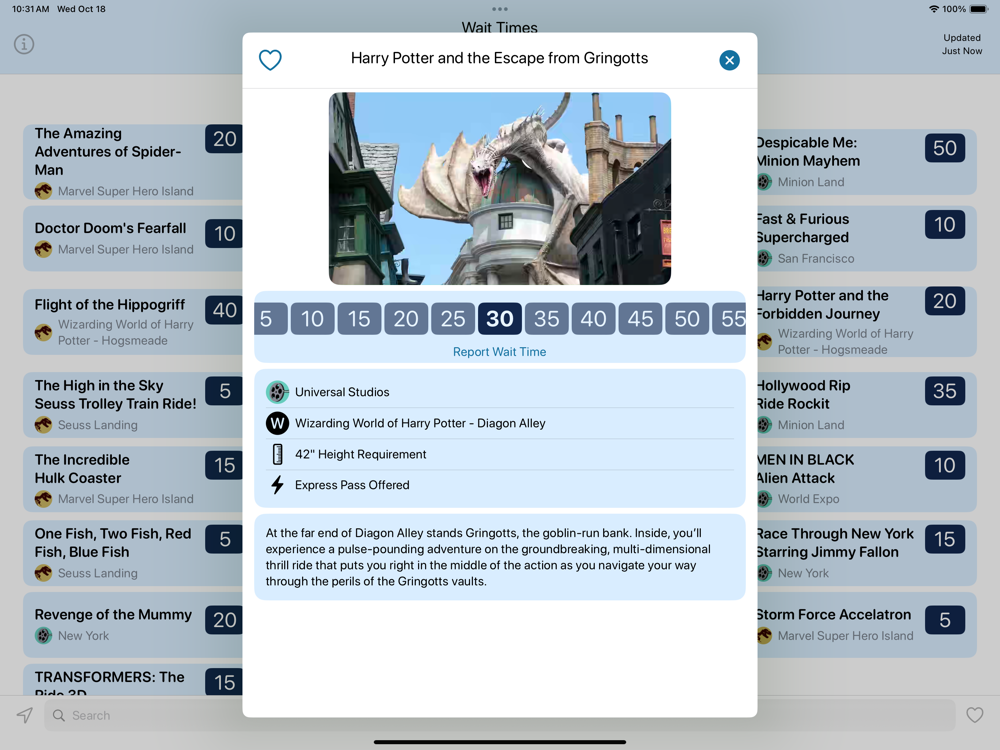The image size is (1000, 750).
Task: Select the Universal Studios row text
Action: [x=342, y=392]
